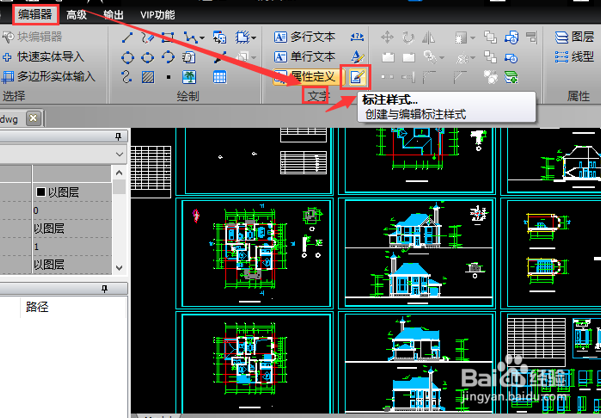
Task: Open the VIP功能 tab
Action: (x=157, y=15)
